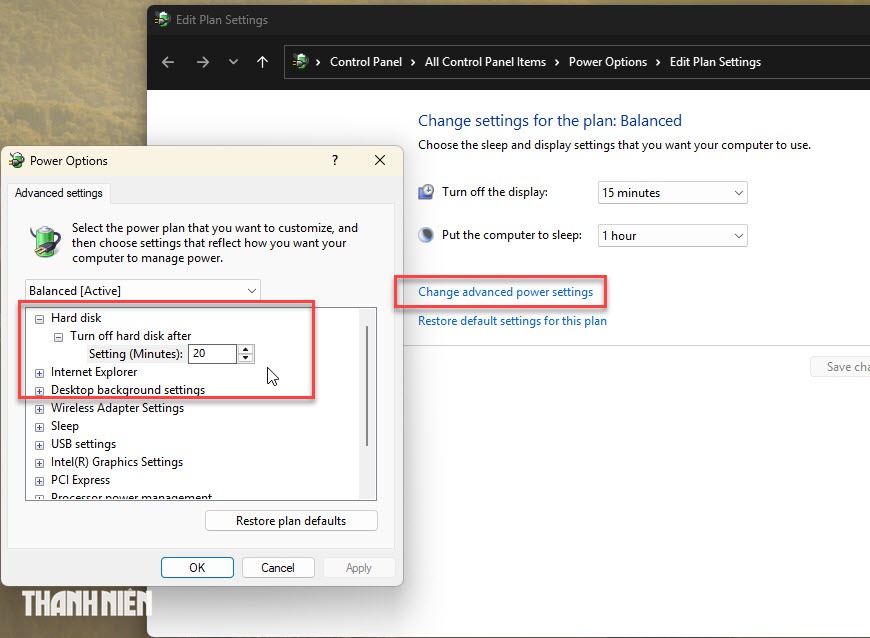Viewport: 870px width, 638px height.
Task: Click Cancel in Power Options
Action: pos(278,568)
